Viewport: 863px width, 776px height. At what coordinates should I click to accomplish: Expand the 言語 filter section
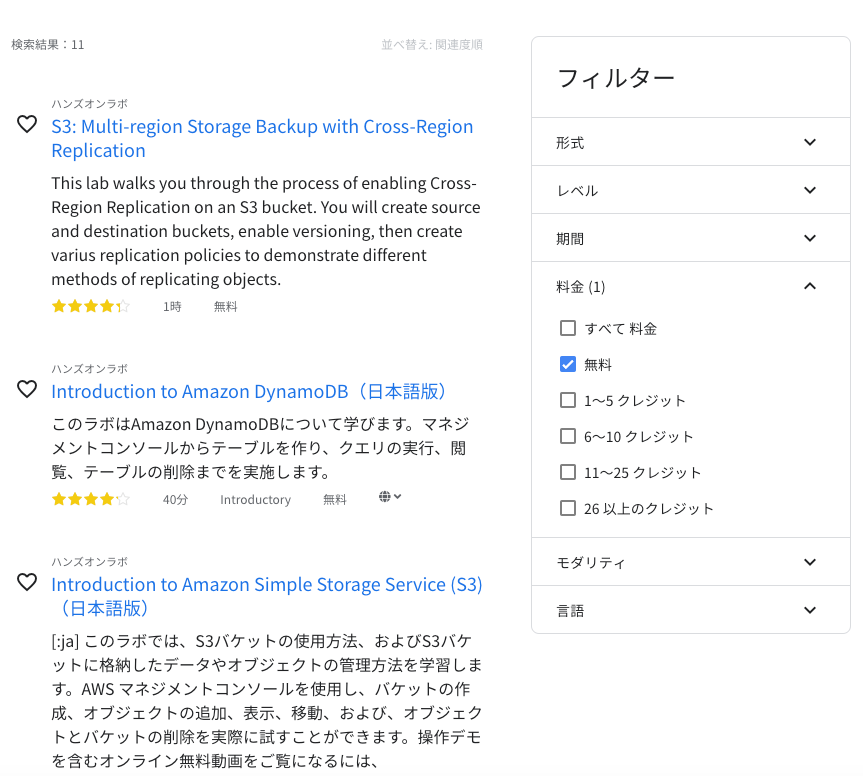[691, 610]
